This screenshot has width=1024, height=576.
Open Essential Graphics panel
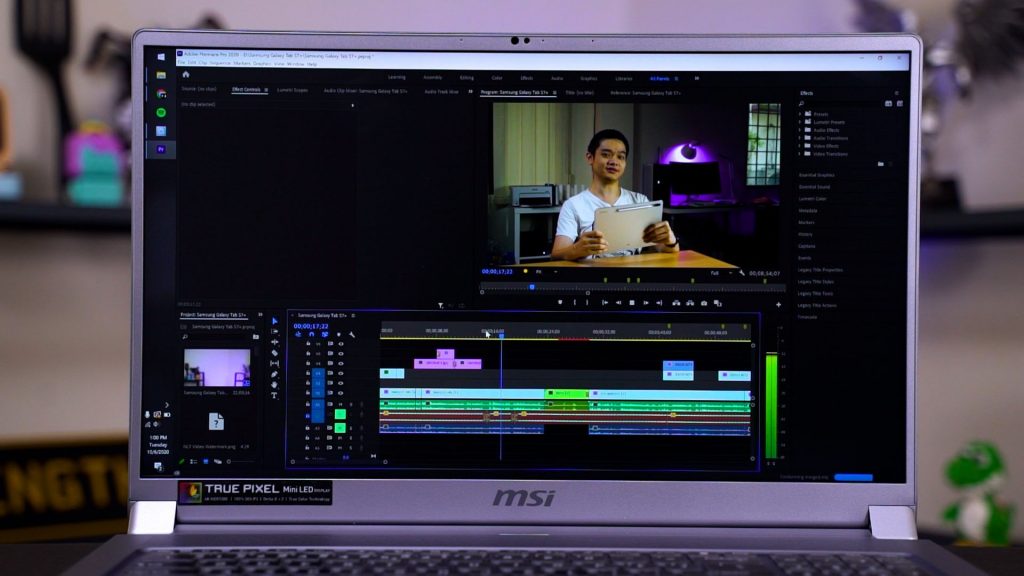(x=816, y=175)
